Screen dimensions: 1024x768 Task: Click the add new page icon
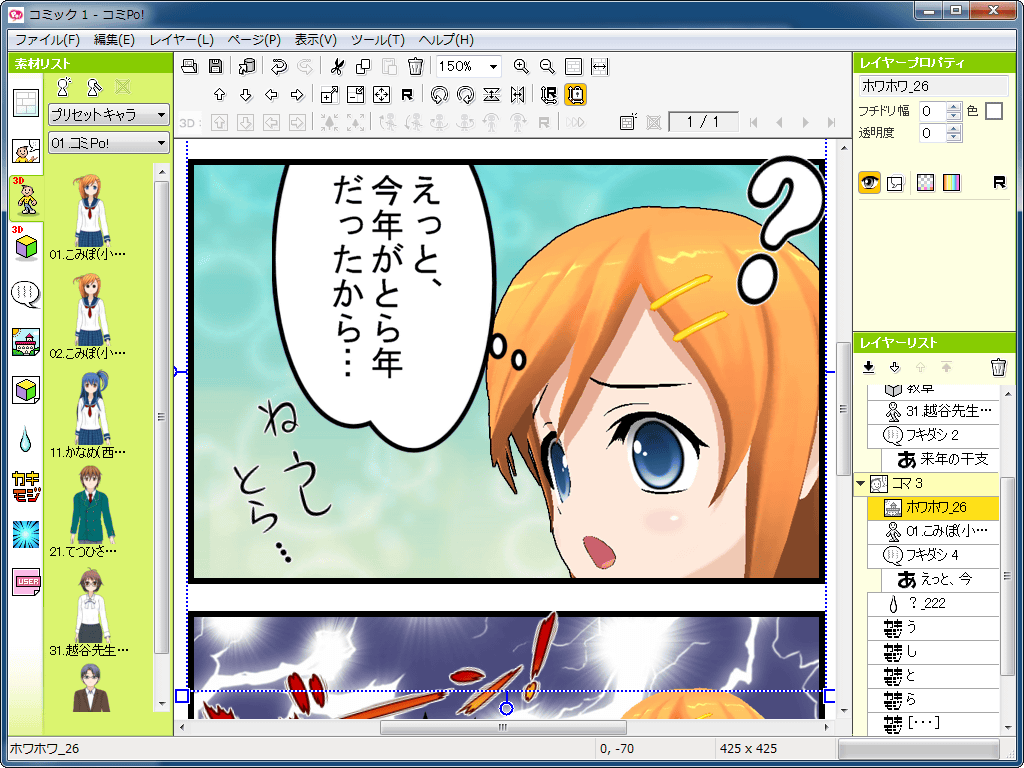click(628, 122)
